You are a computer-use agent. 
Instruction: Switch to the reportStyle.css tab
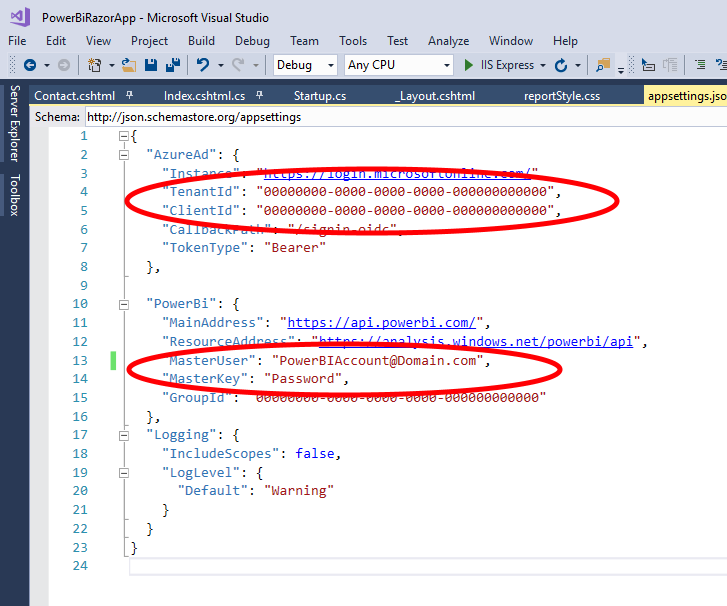pyautogui.click(x=562, y=96)
